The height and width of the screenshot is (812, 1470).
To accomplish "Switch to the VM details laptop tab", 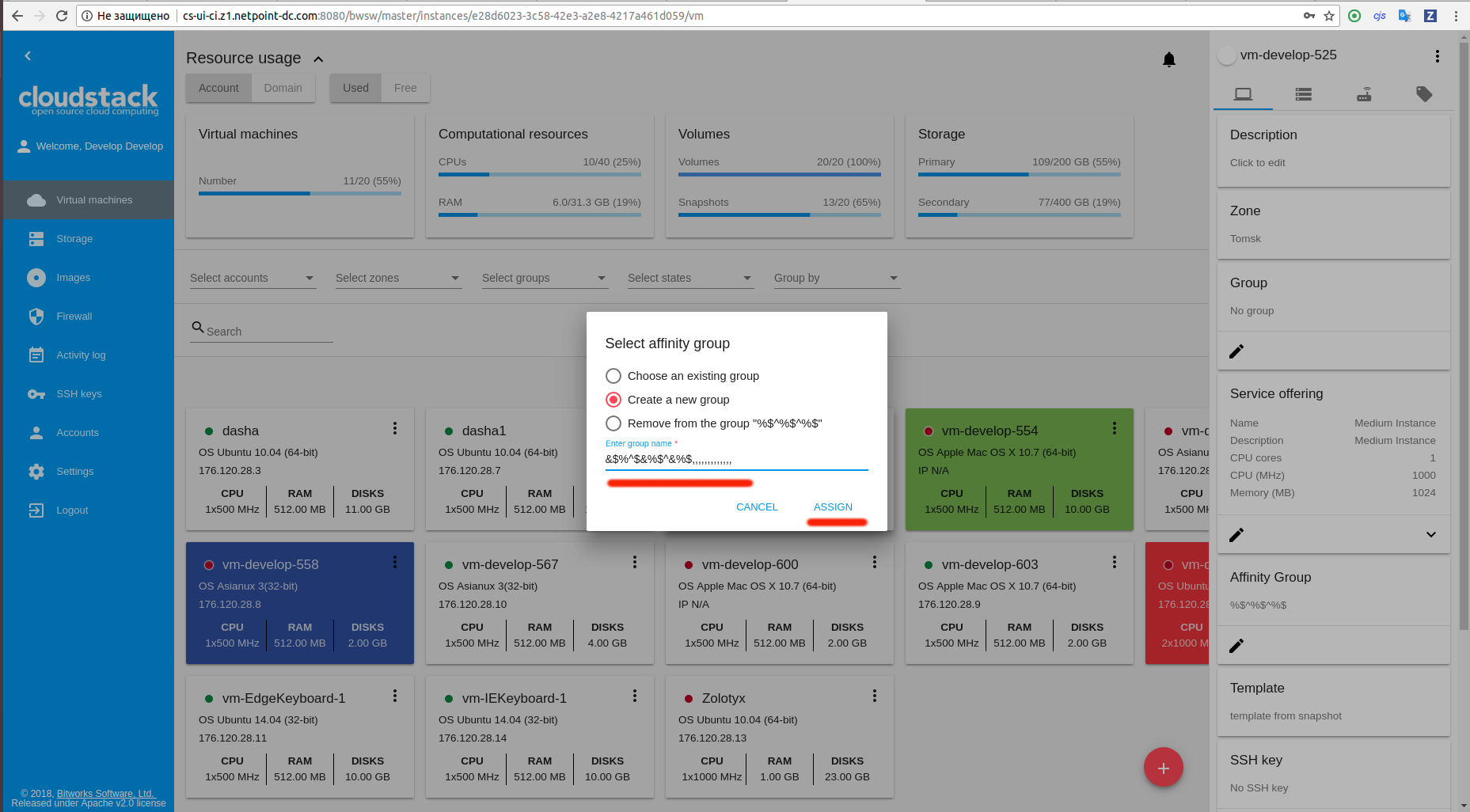I will coord(1243,95).
